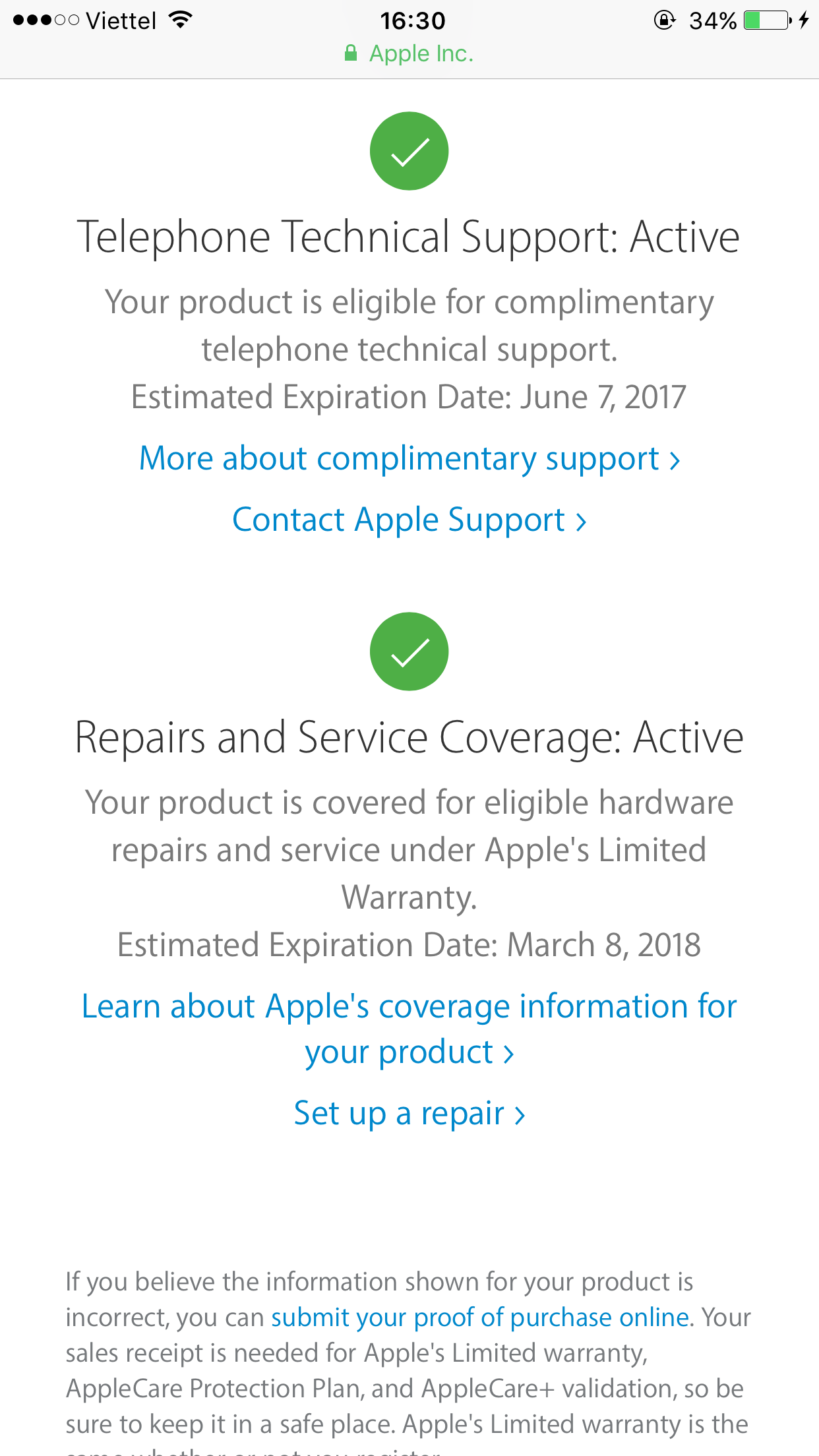Tap the March 8, 2018 expiration date text
819x1456 pixels.
tap(603, 945)
